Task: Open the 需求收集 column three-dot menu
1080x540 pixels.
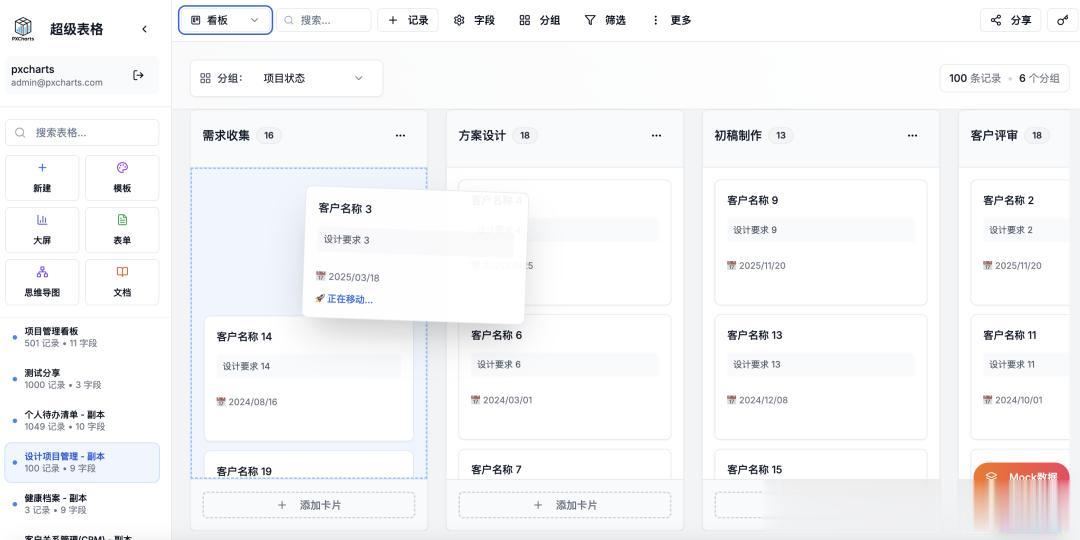Action: pyautogui.click(x=400, y=136)
